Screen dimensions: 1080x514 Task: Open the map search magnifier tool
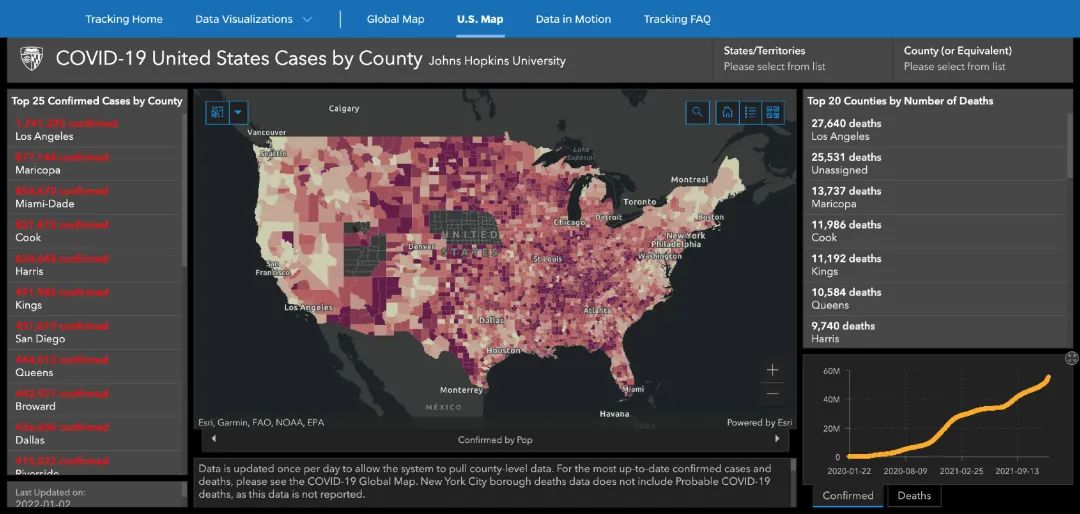pyautogui.click(x=698, y=112)
